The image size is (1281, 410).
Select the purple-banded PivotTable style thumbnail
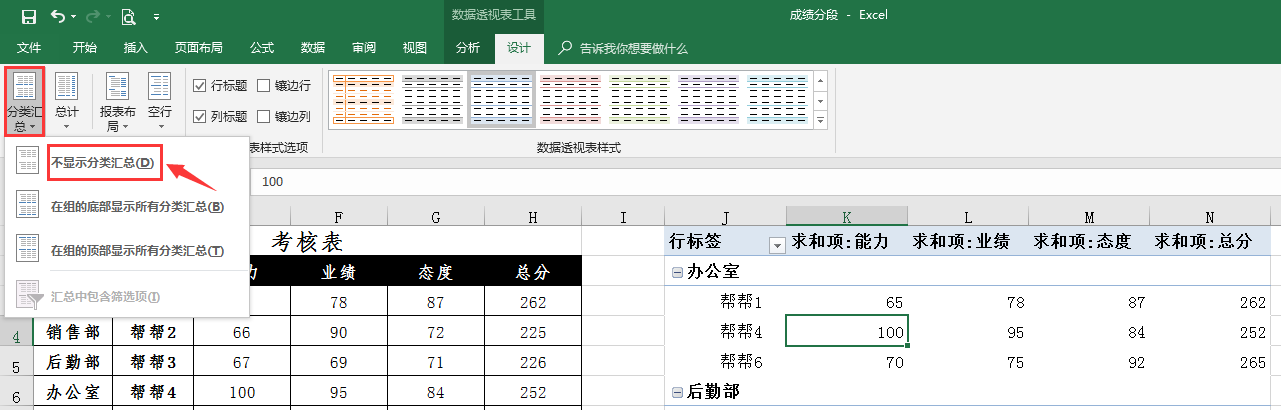tap(708, 99)
